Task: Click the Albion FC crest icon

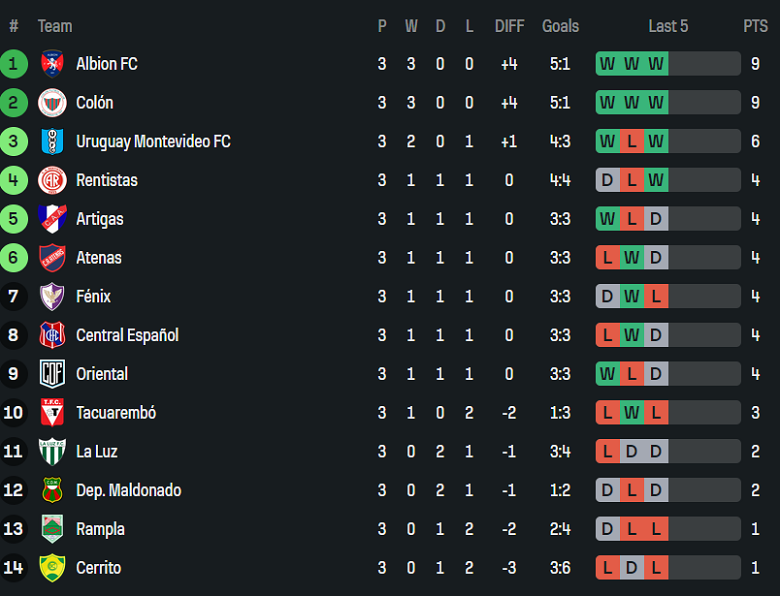Action: click(x=52, y=64)
